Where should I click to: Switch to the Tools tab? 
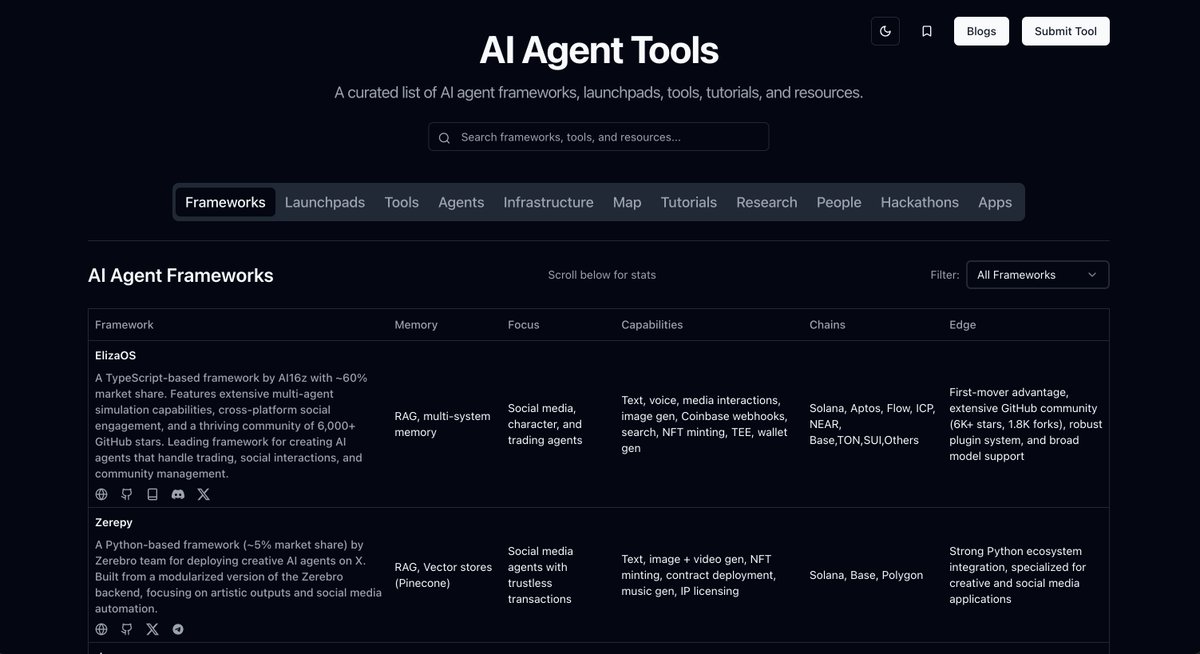(x=401, y=202)
